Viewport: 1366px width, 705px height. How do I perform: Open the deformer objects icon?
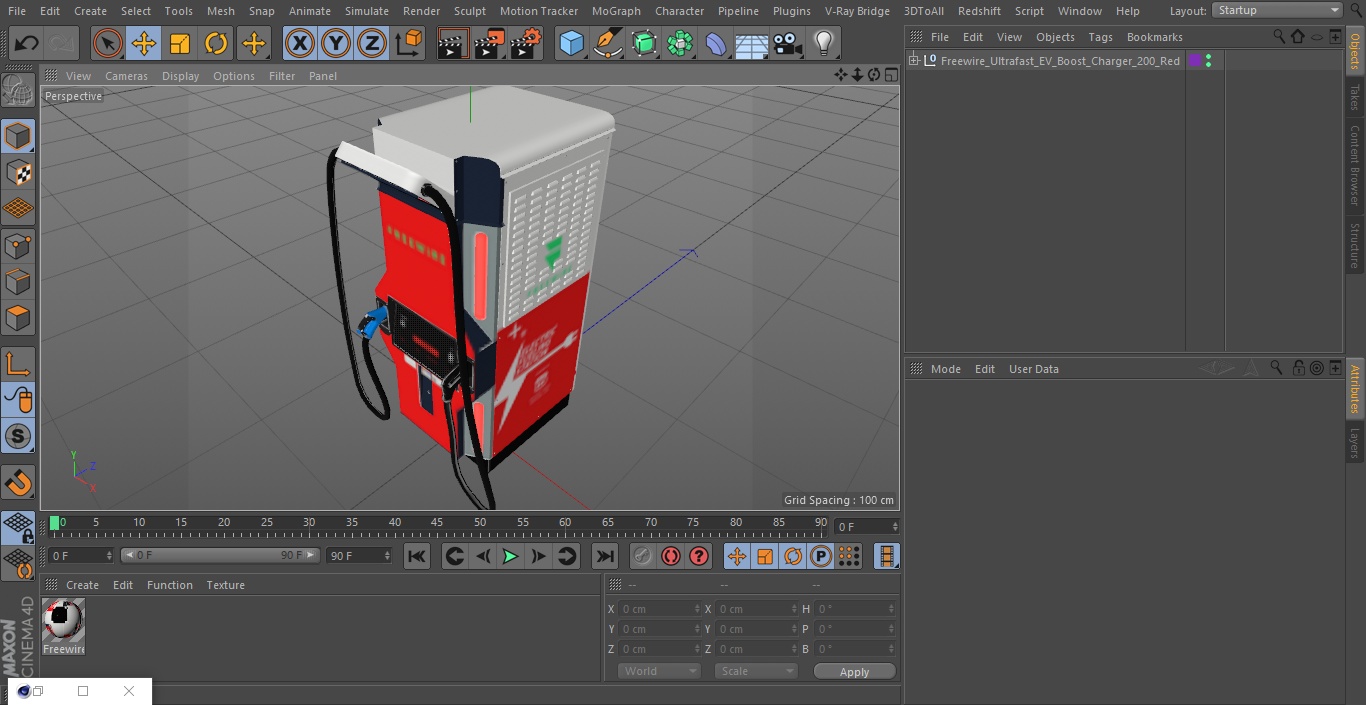[716, 43]
